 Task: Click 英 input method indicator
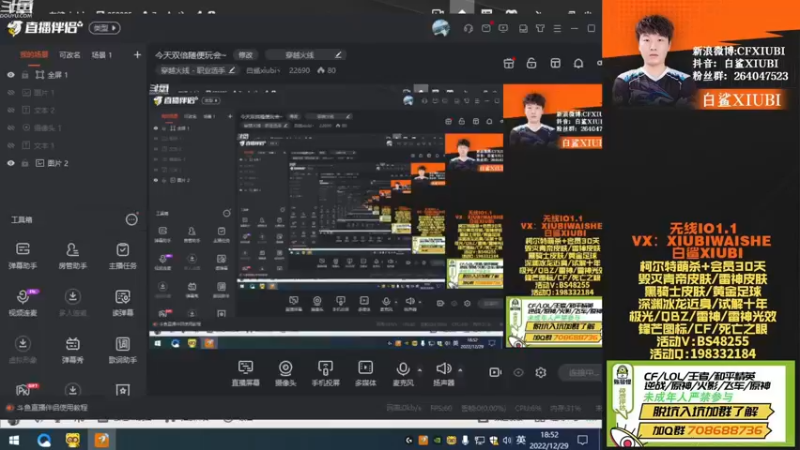[520, 440]
